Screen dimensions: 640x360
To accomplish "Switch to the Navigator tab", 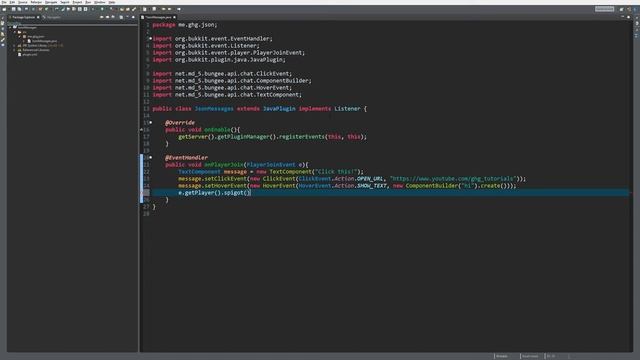I will tap(52, 17).
